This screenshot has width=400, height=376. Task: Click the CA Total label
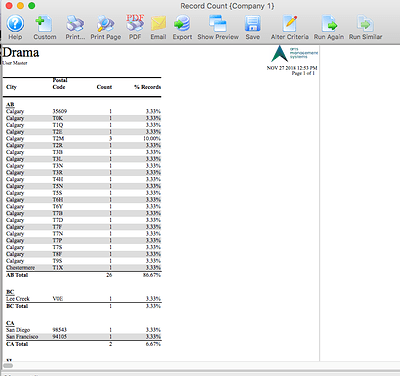[x=17, y=344]
